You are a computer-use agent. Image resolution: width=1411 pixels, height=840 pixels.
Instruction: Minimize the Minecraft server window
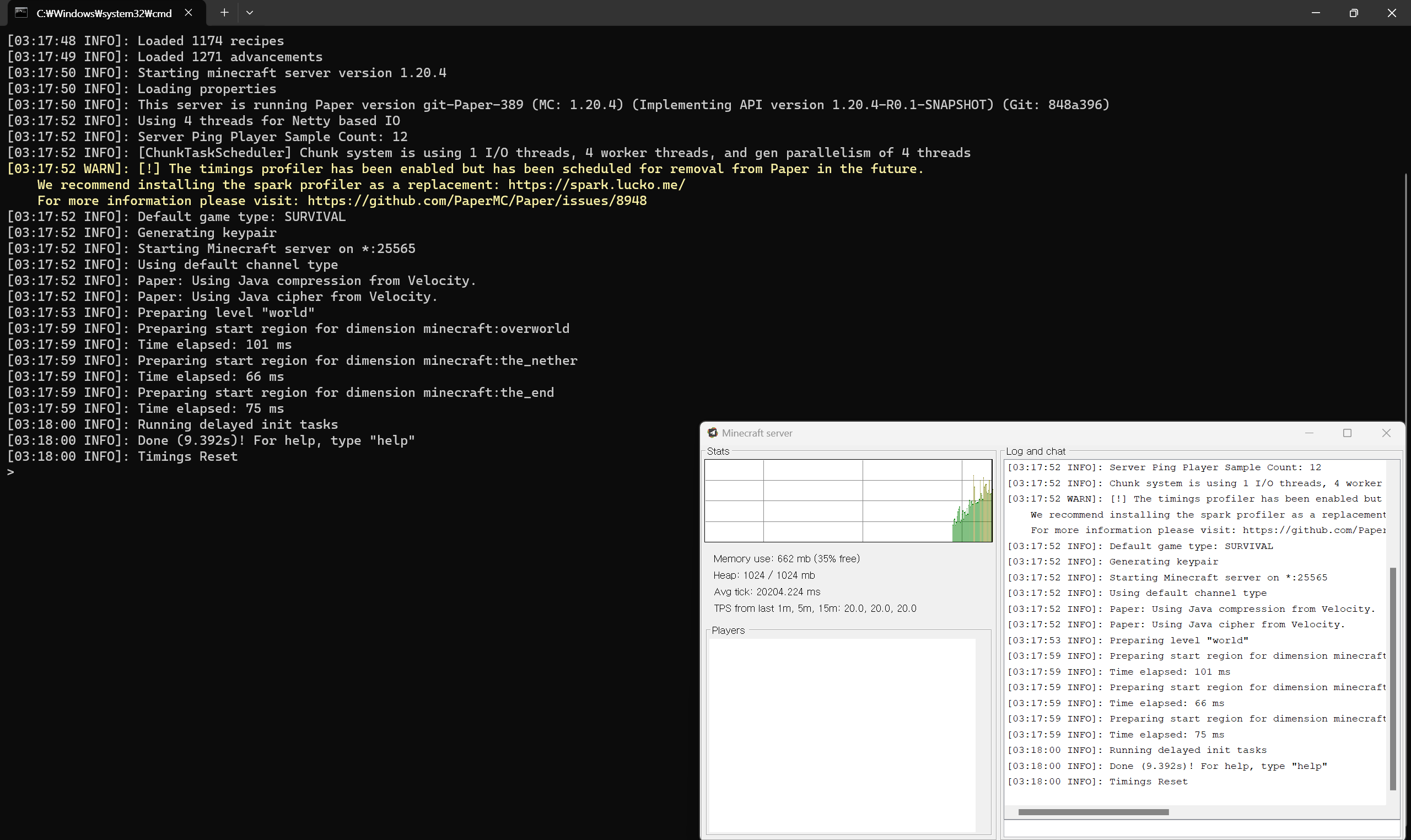[1309, 433]
